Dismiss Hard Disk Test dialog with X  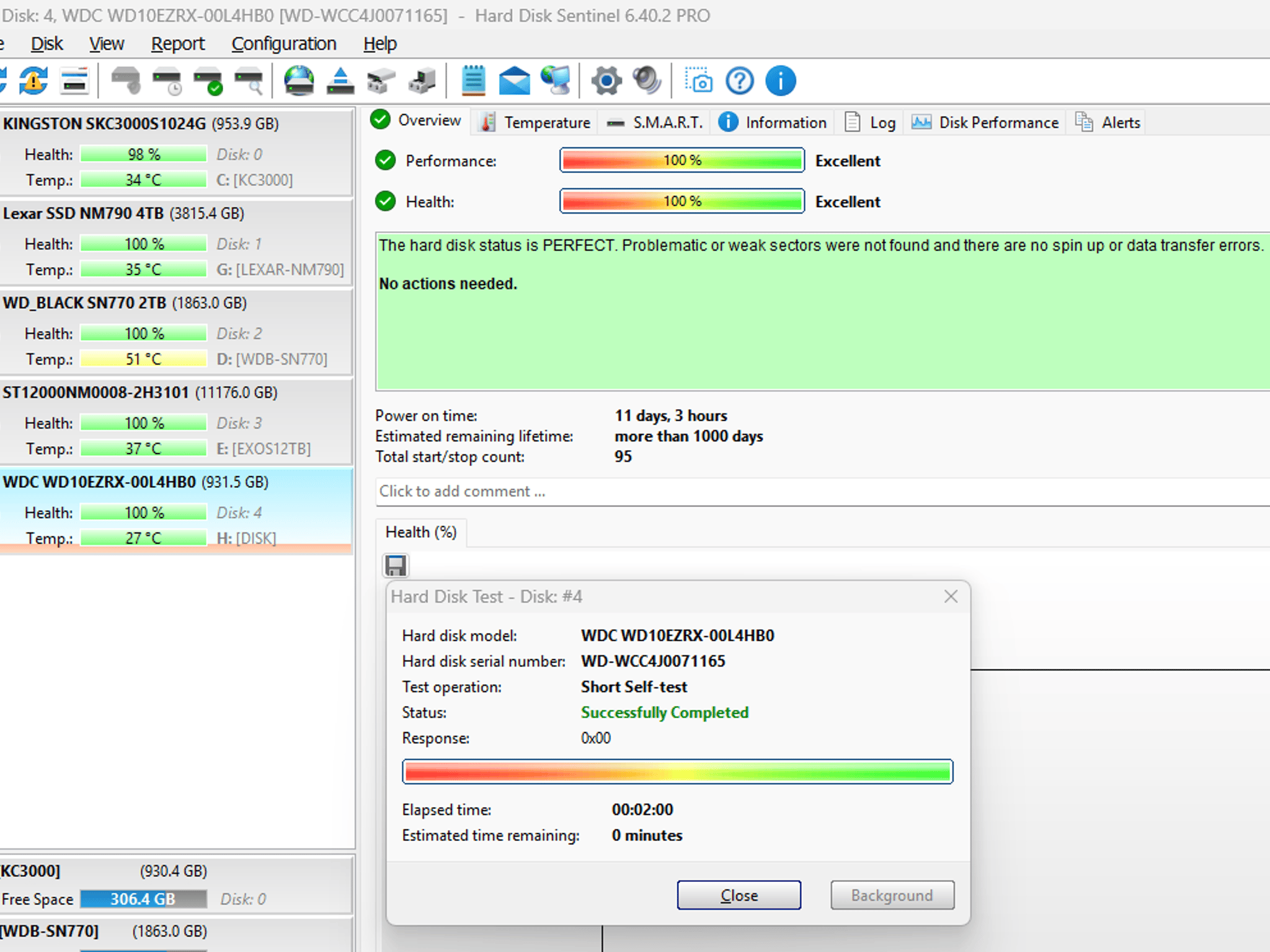(951, 597)
